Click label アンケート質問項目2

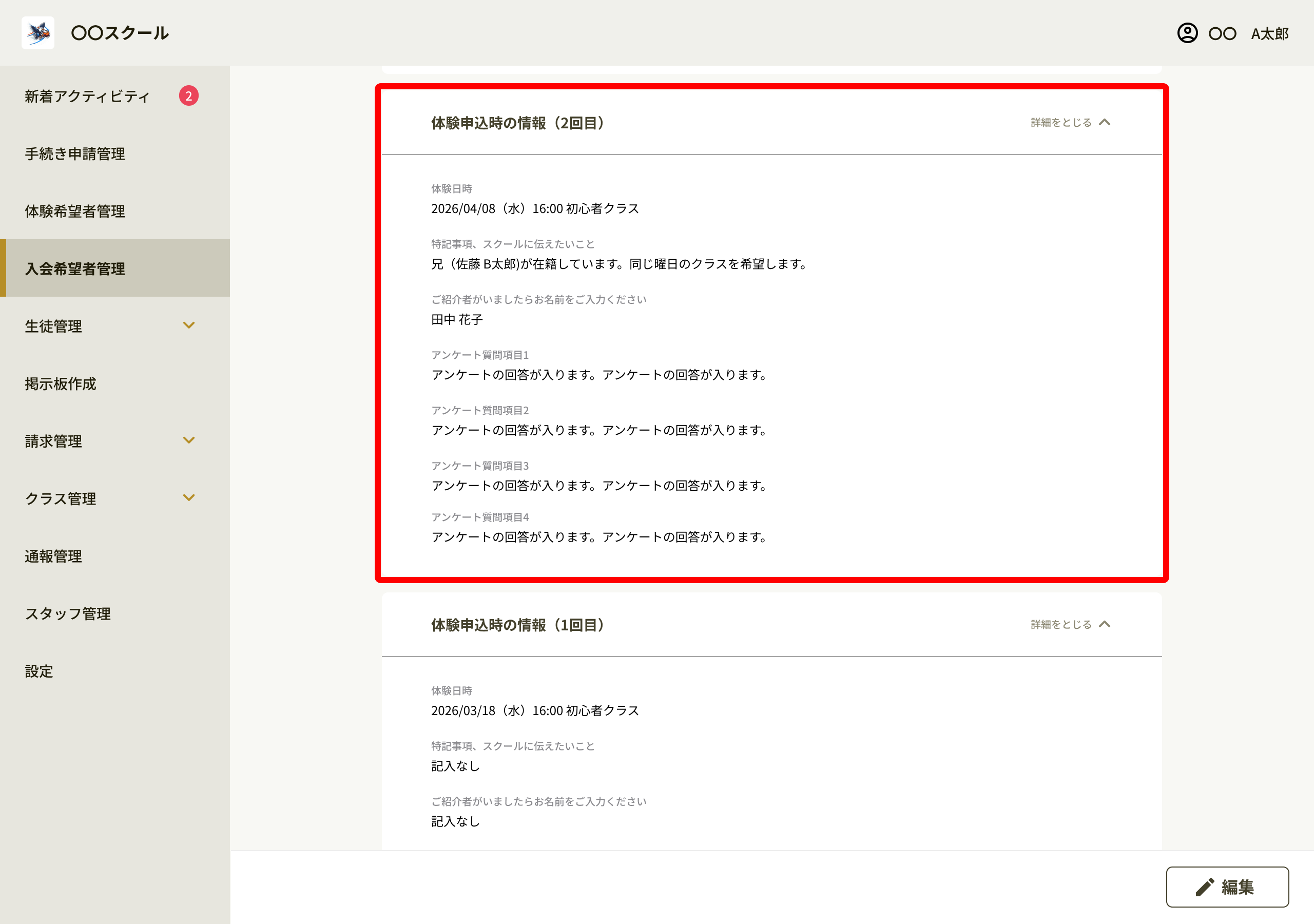pyautogui.click(x=479, y=411)
